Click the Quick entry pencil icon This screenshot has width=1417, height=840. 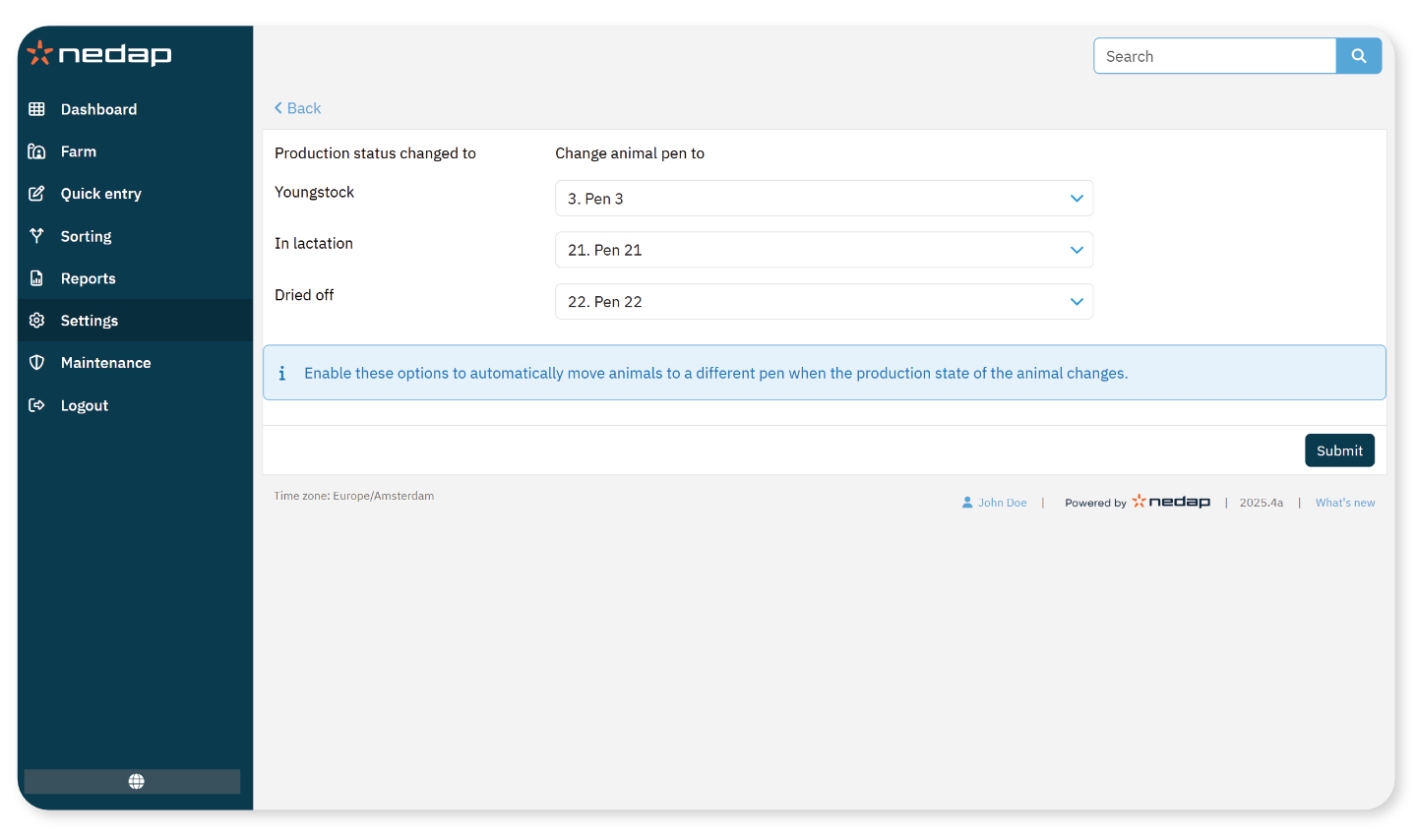pos(36,194)
